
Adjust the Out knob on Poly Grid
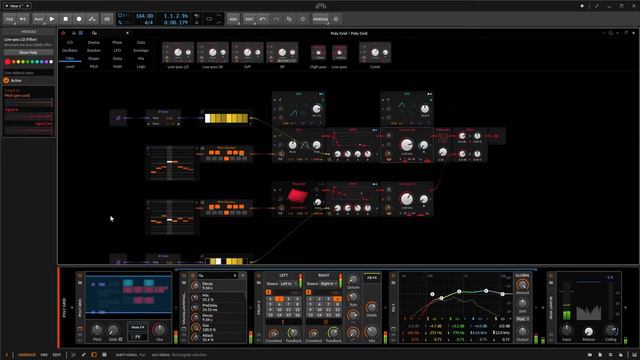tap(160, 330)
